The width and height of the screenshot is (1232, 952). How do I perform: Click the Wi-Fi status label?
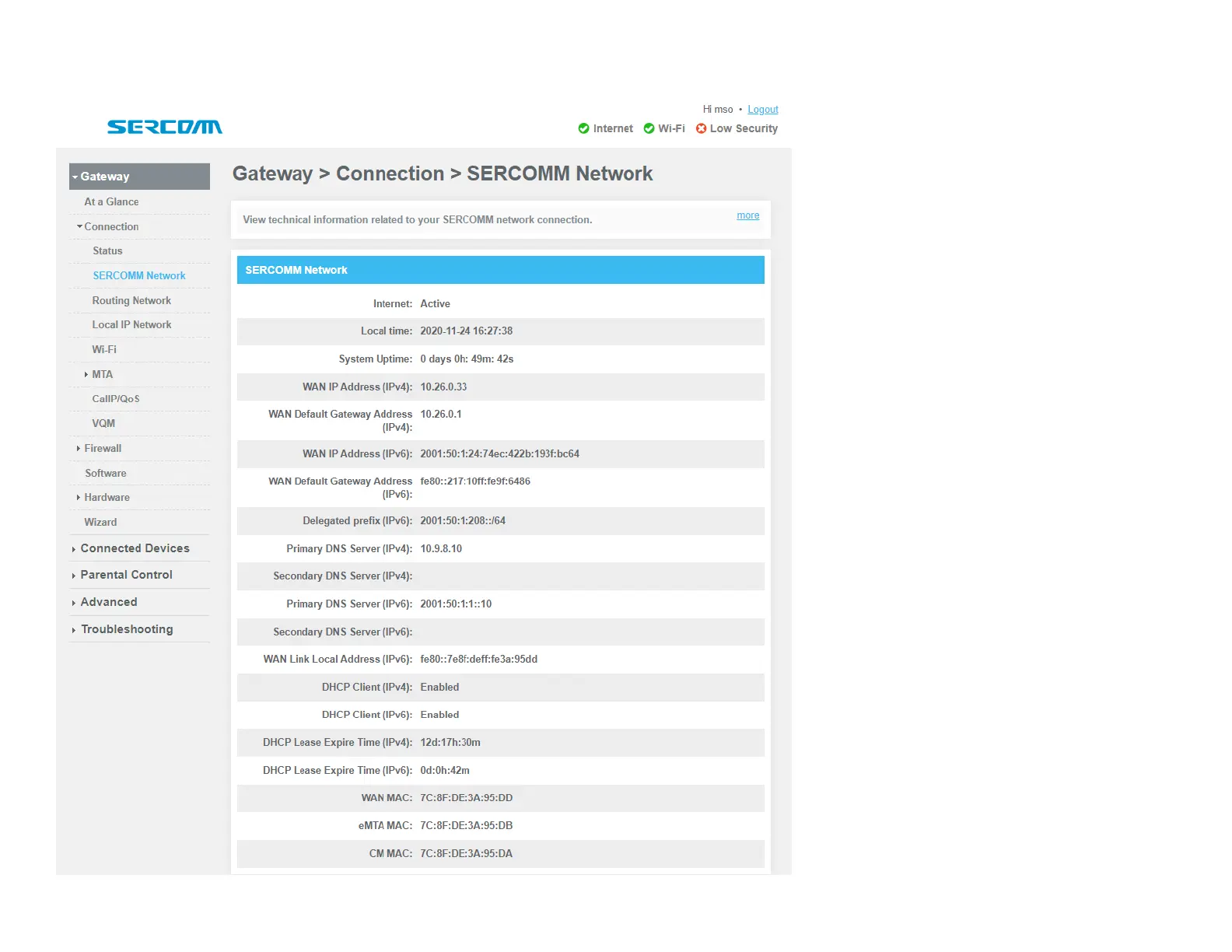coord(672,128)
